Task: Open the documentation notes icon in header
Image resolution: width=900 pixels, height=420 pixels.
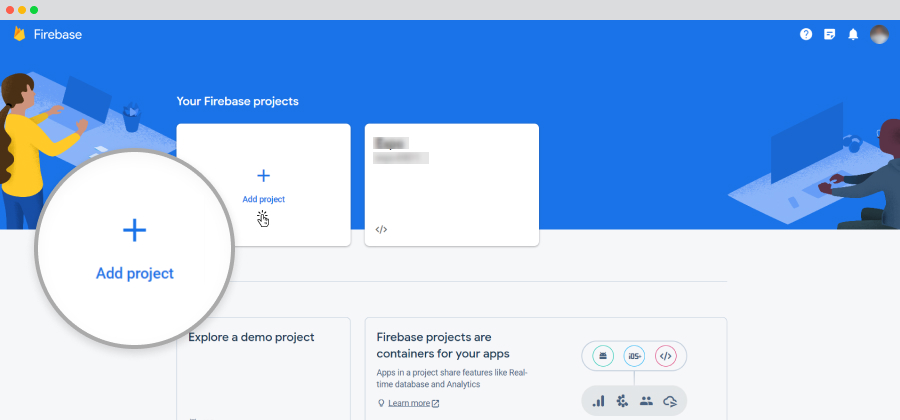Action: pos(829,34)
